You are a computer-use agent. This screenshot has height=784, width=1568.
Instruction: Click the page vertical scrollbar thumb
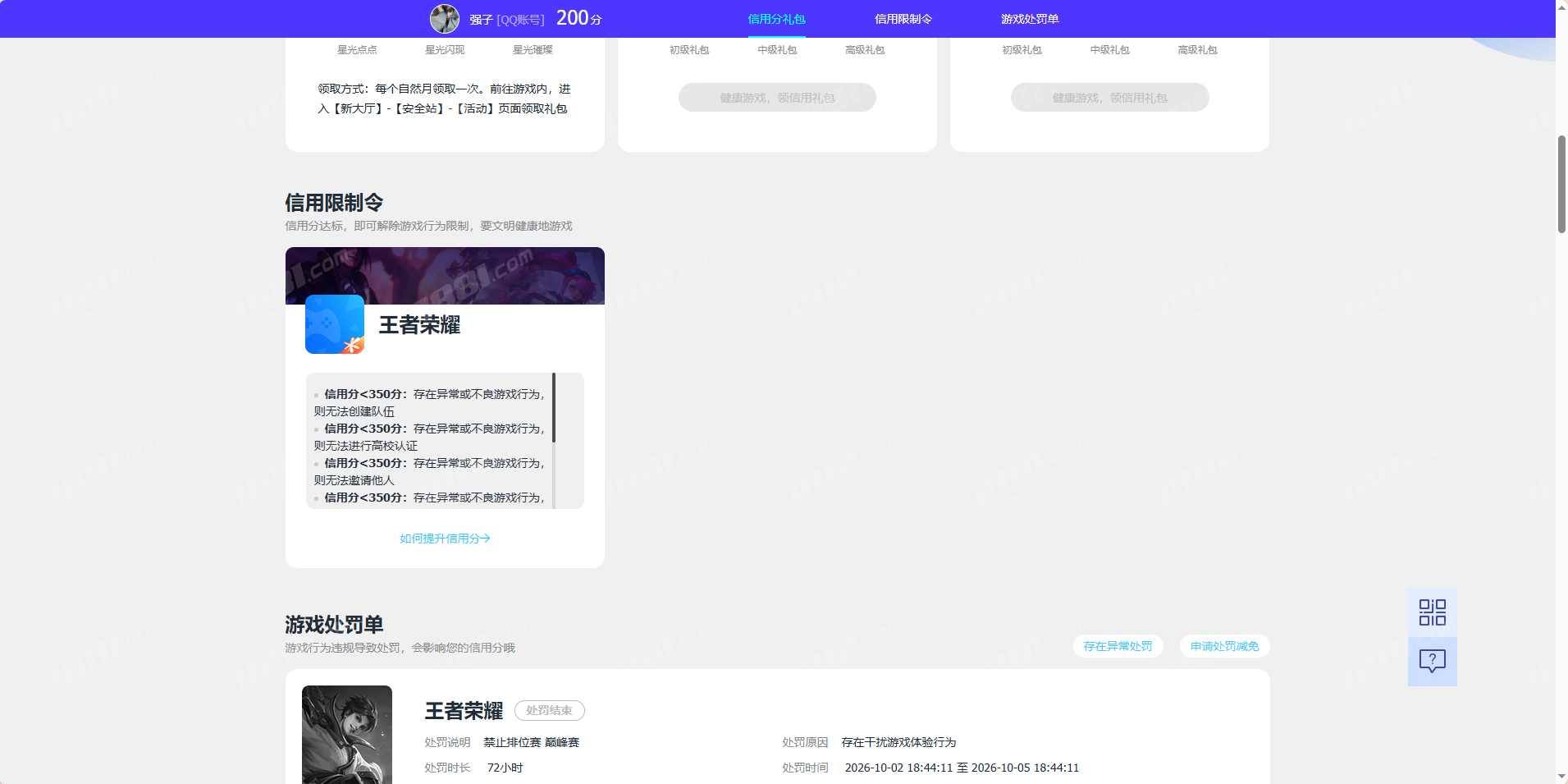click(x=1561, y=184)
